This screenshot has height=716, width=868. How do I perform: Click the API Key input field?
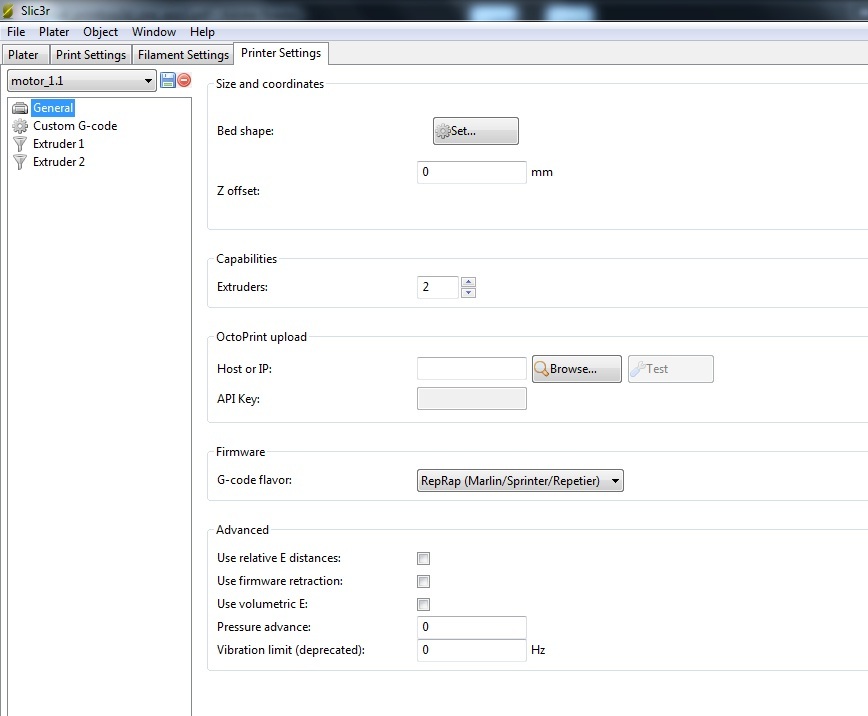(x=472, y=399)
